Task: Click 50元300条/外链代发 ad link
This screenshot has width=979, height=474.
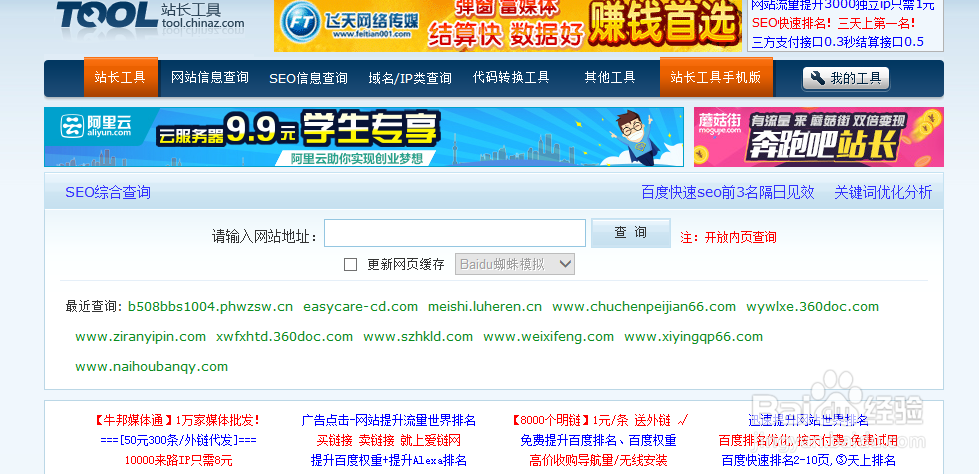Action: (178, 440)
